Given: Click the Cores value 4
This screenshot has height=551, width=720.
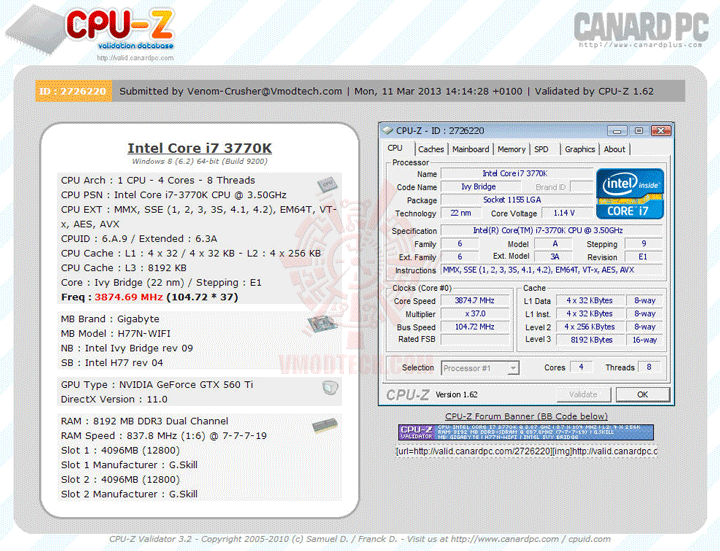Looking at the screenshot, I should click(x=581, y=367).
